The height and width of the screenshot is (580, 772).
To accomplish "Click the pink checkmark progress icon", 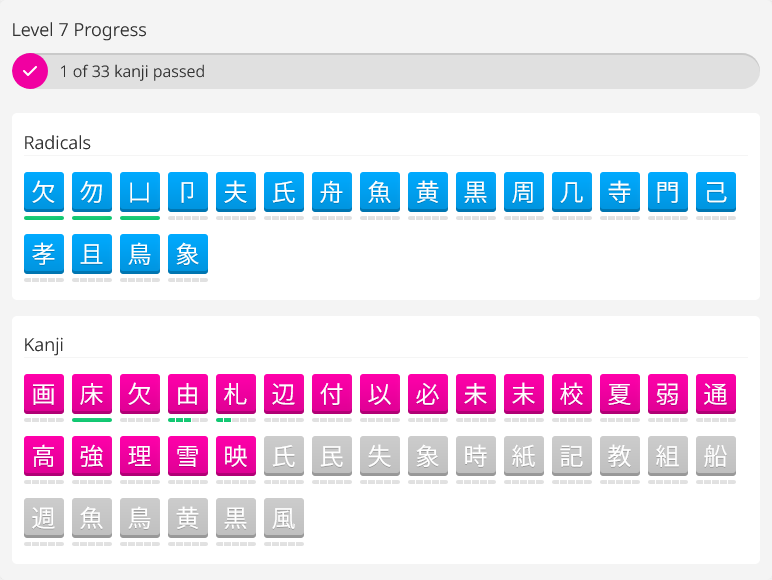I will pos(30,71).
